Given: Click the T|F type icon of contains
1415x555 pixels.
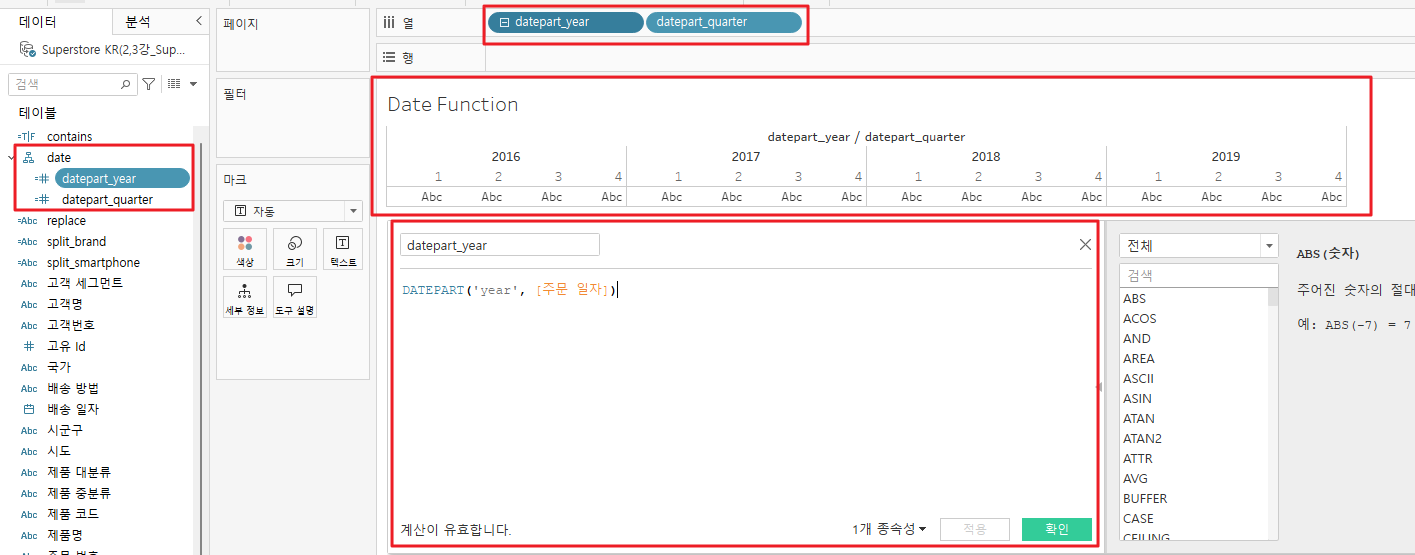Looking at the screenshot, I should click(27, 137).
